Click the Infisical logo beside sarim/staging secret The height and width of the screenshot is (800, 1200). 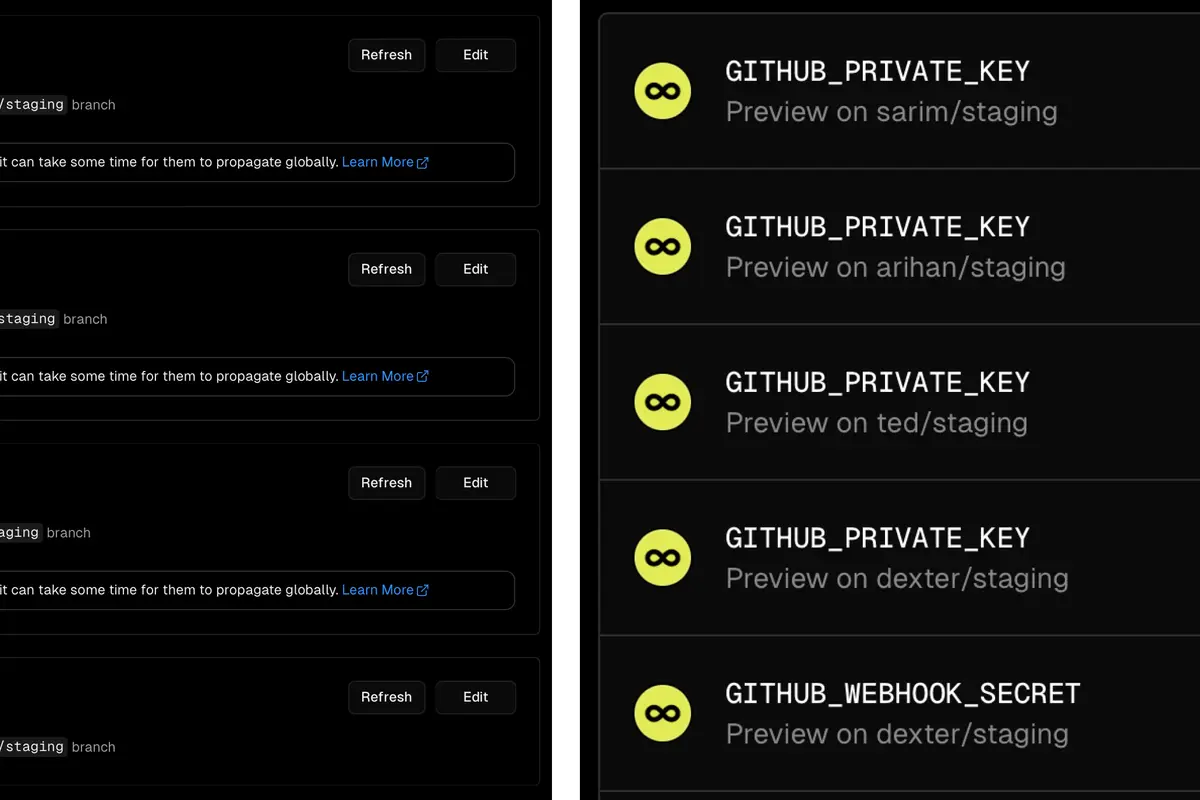pyautogui.click(x=662, y=91)
